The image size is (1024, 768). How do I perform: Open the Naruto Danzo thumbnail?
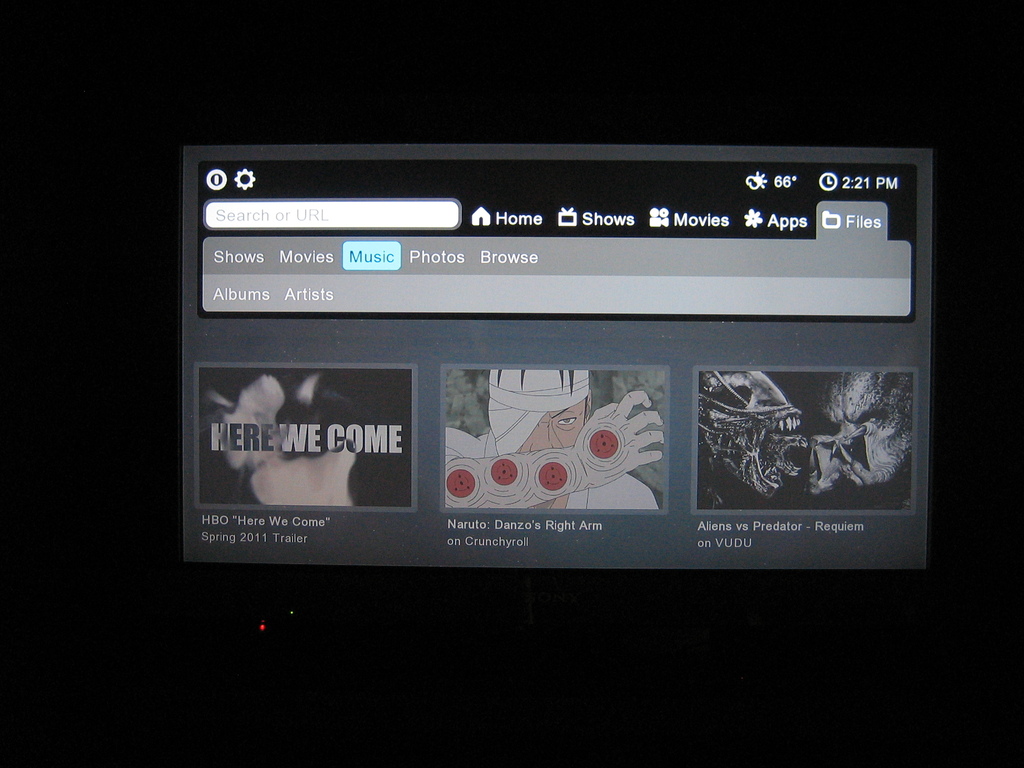tap(554, 439)
